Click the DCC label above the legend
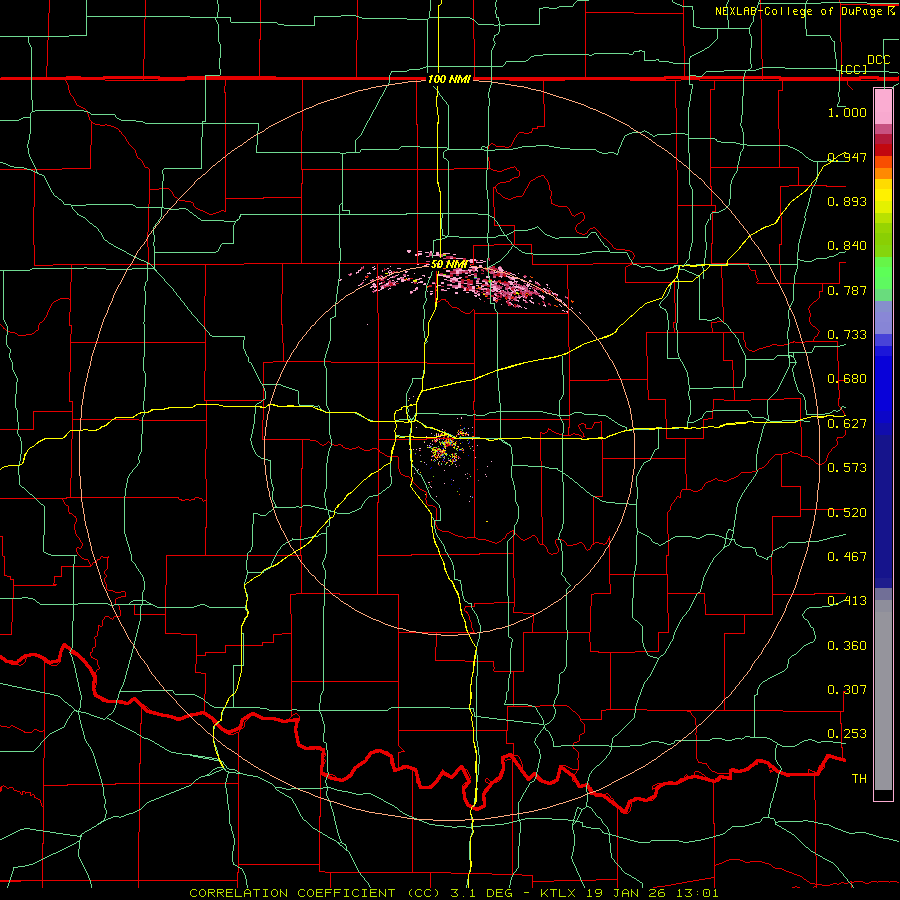Viewport: 900px width, 900px height. click(x=879, y=60)
